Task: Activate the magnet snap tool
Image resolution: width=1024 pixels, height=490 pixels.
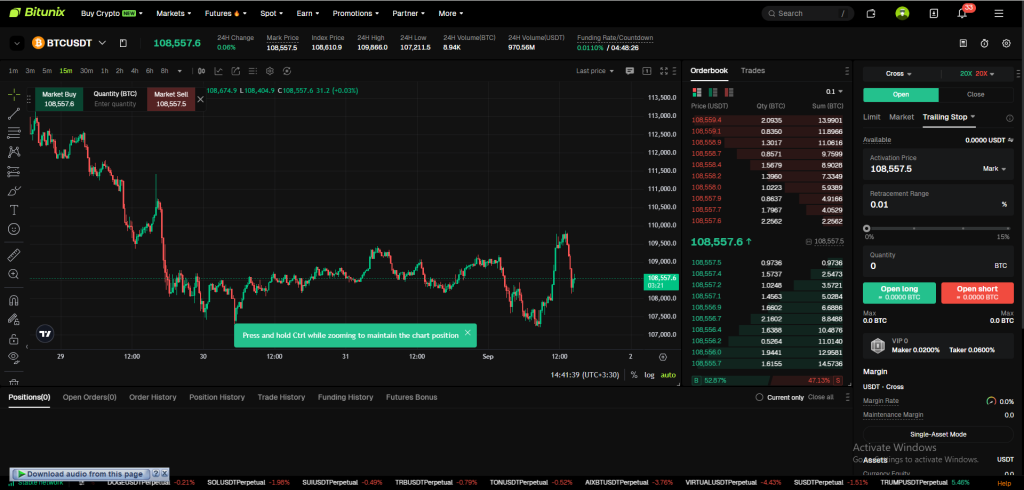Action: (14, 300)
